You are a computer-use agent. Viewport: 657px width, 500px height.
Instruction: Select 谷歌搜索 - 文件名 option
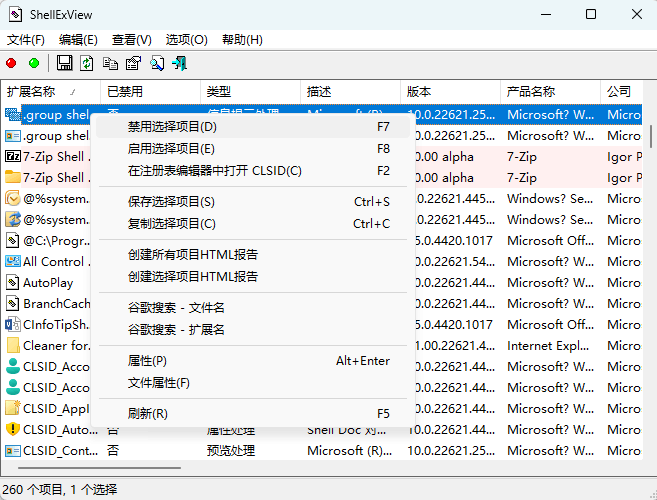[x=176, y=307]
